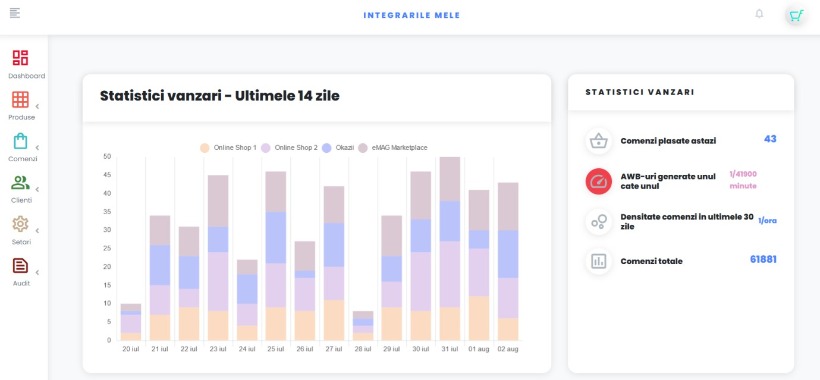Toggle Online Shop 2 legend series

[x=289, y=148]
